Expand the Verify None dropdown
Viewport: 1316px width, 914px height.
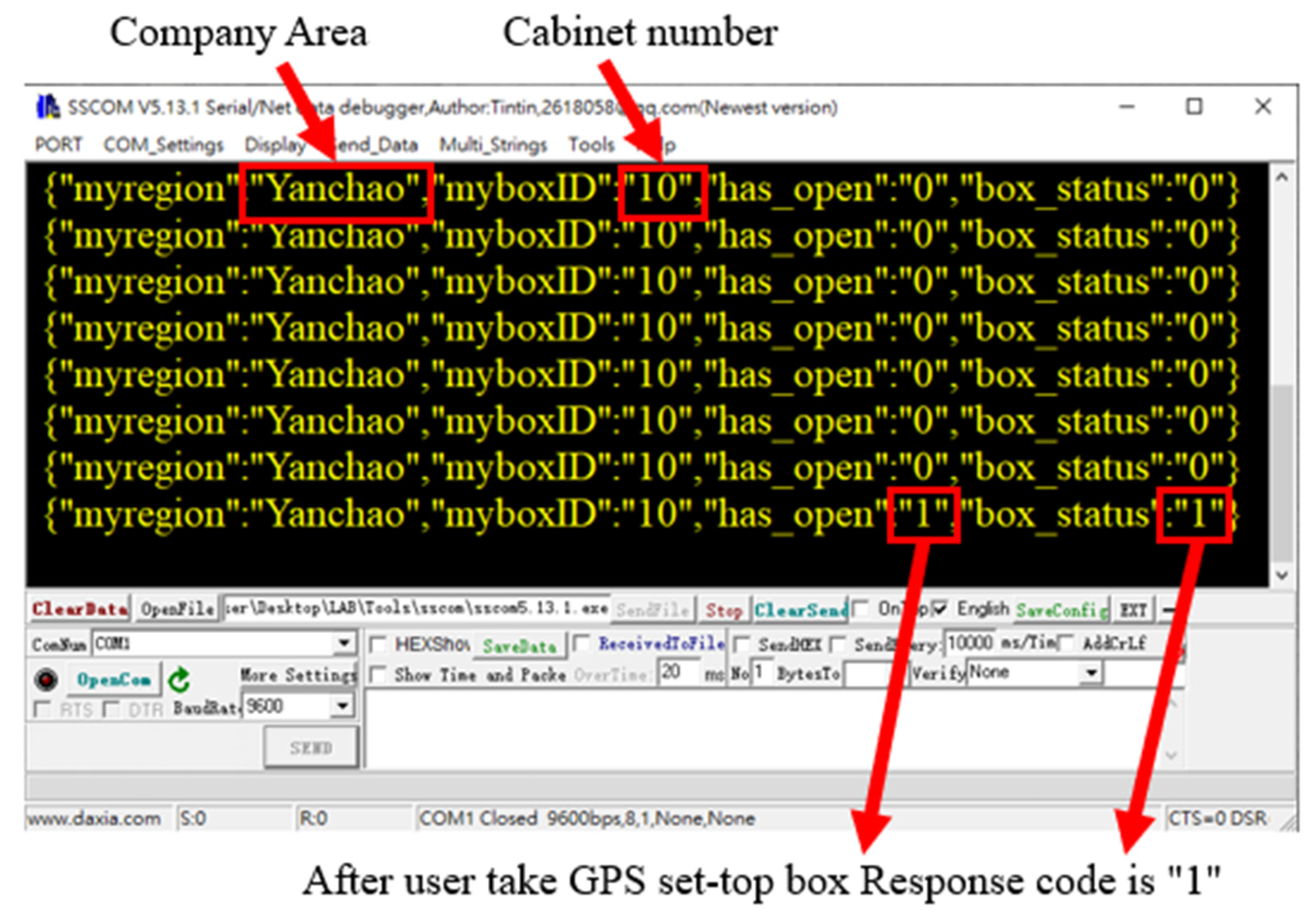pos(1092,672)
